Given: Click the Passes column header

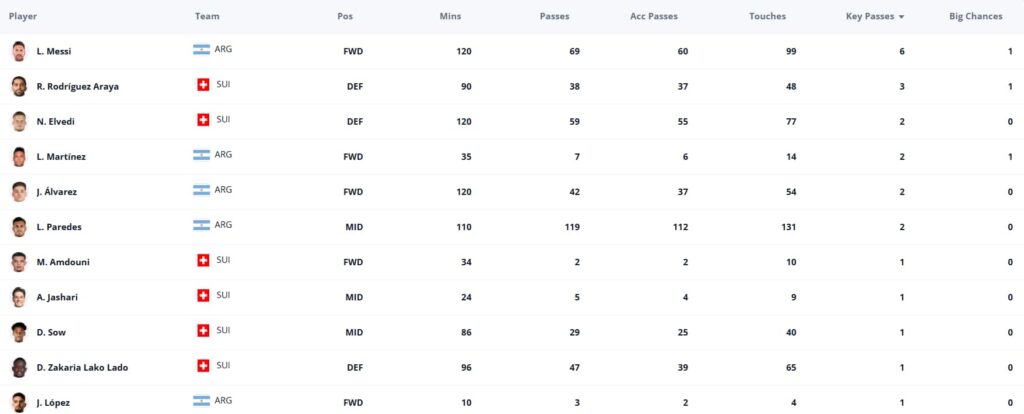Looking at the screenshot, I should click(x=554, y=16).
